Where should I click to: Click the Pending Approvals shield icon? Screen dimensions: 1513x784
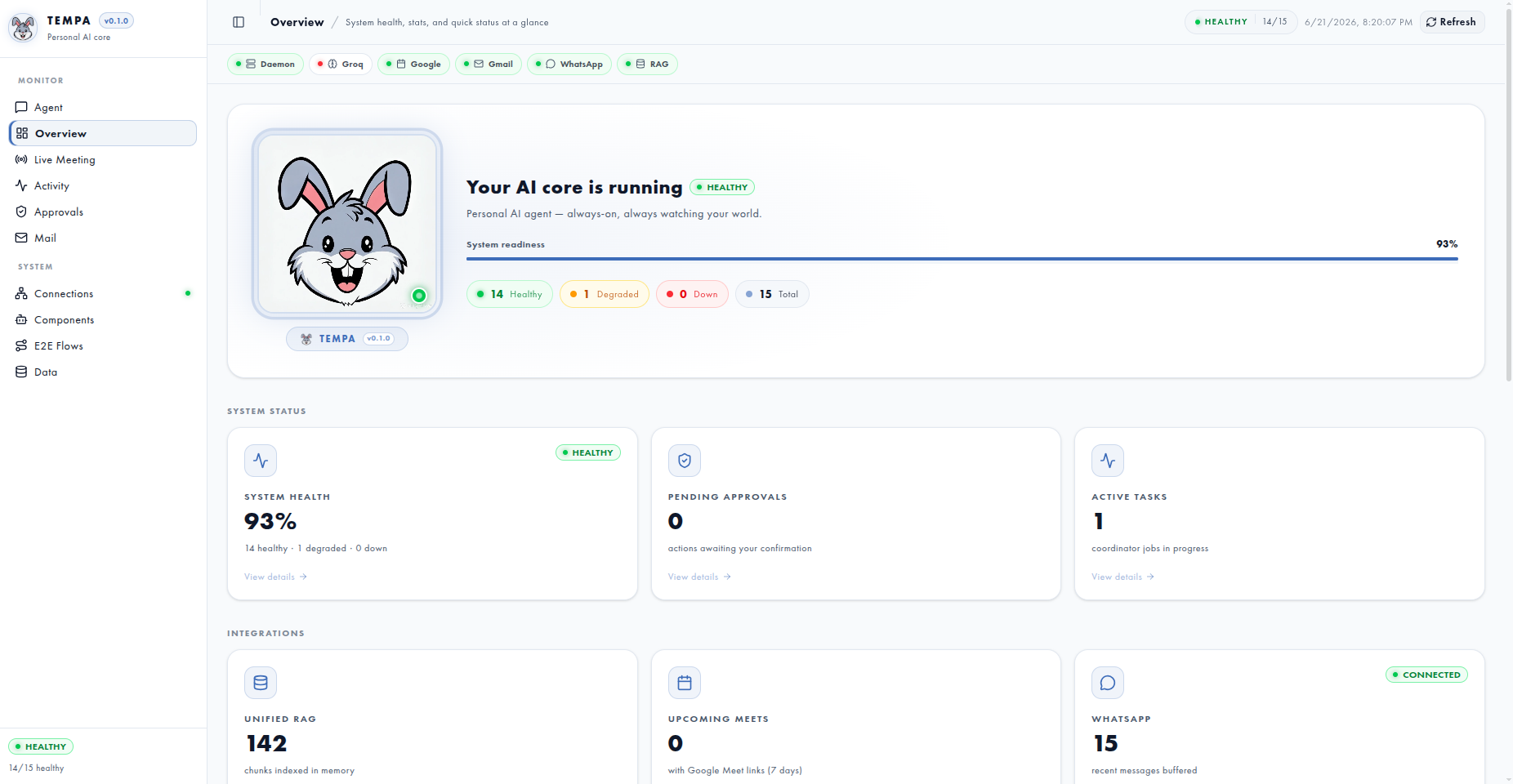pos(685,461)
